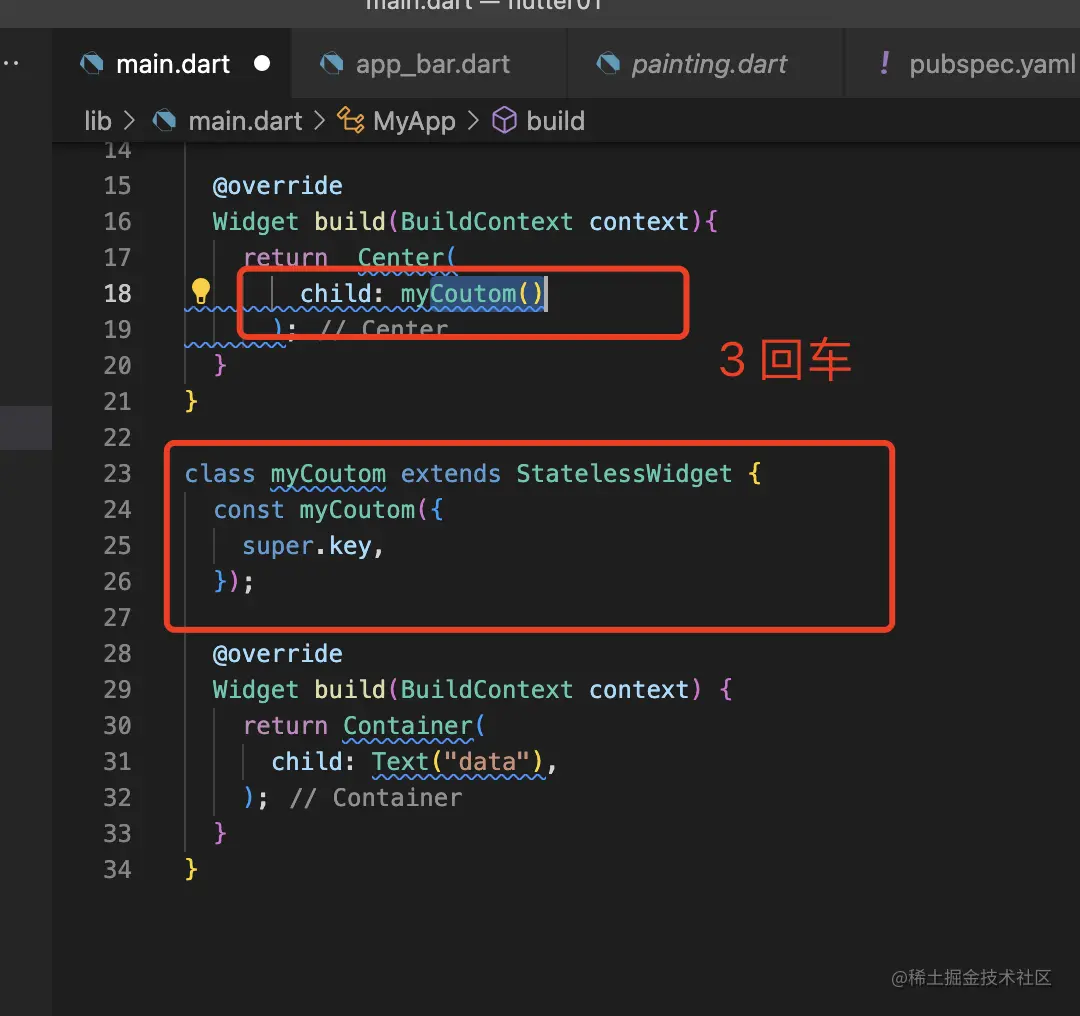Viewport: 1080px width, 1016px height.
Task: Click 'Text("data")' on line 31
Action: [x=458, y=762]
